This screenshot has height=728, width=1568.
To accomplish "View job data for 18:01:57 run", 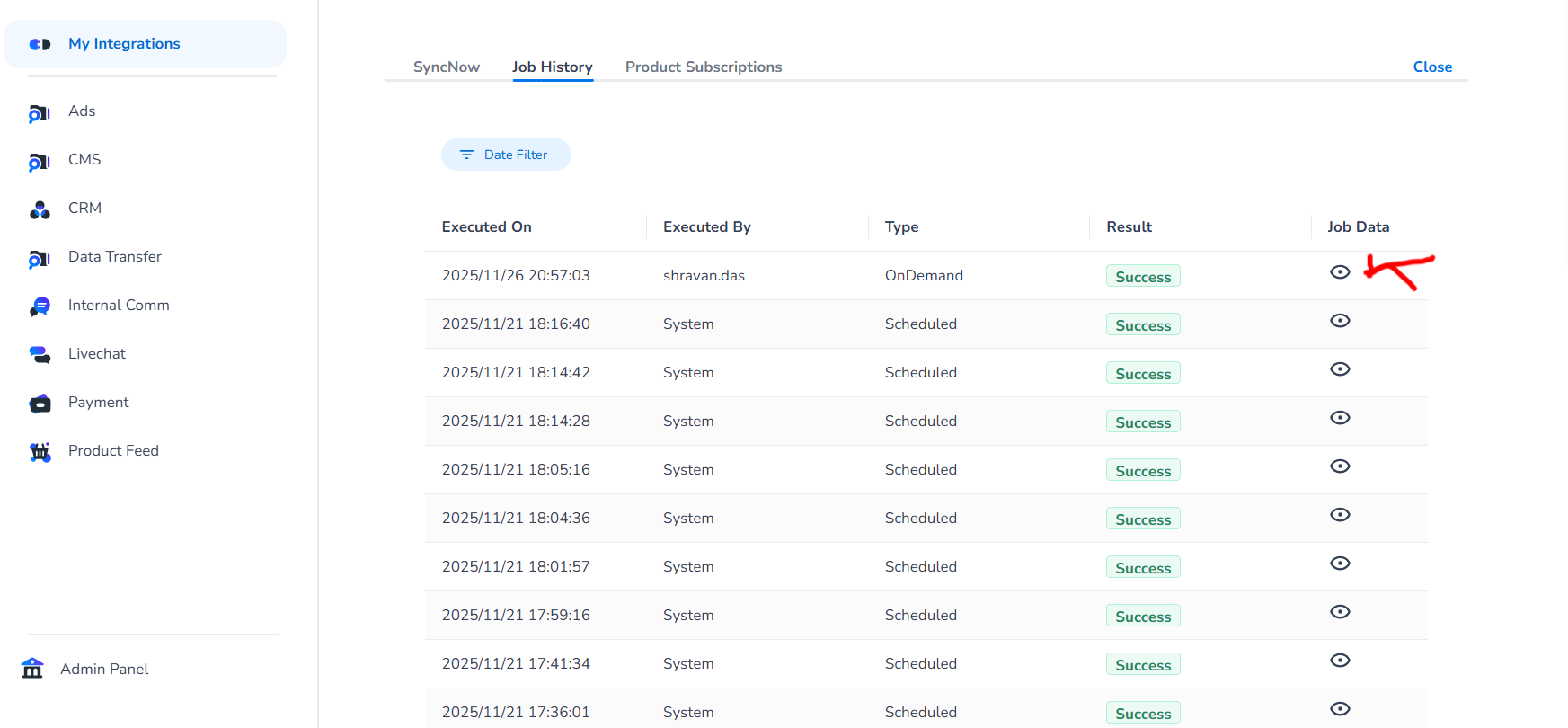I will (1340, 564).
